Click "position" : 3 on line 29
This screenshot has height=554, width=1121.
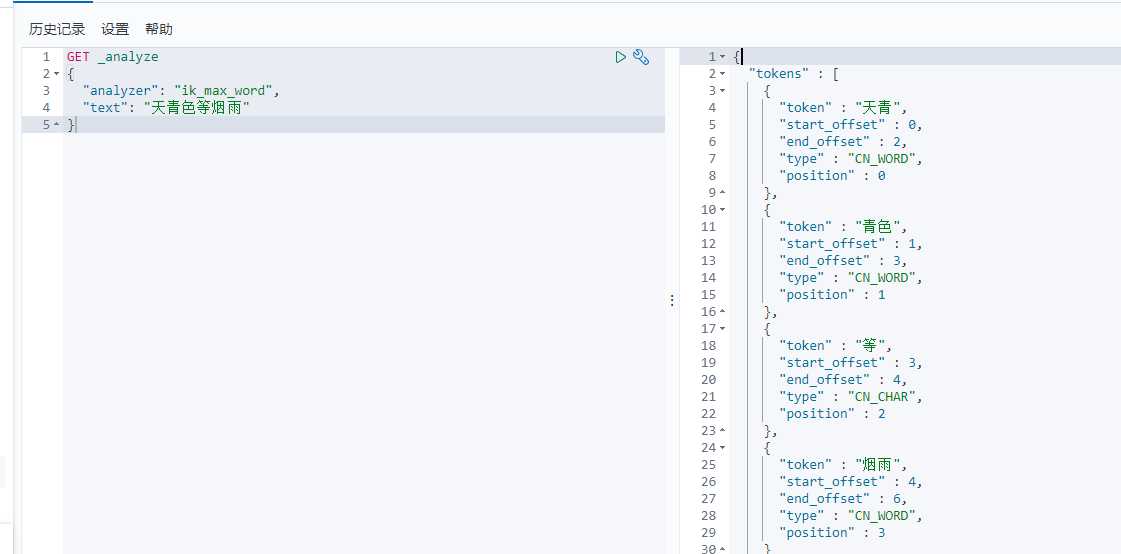pos(831,533)
